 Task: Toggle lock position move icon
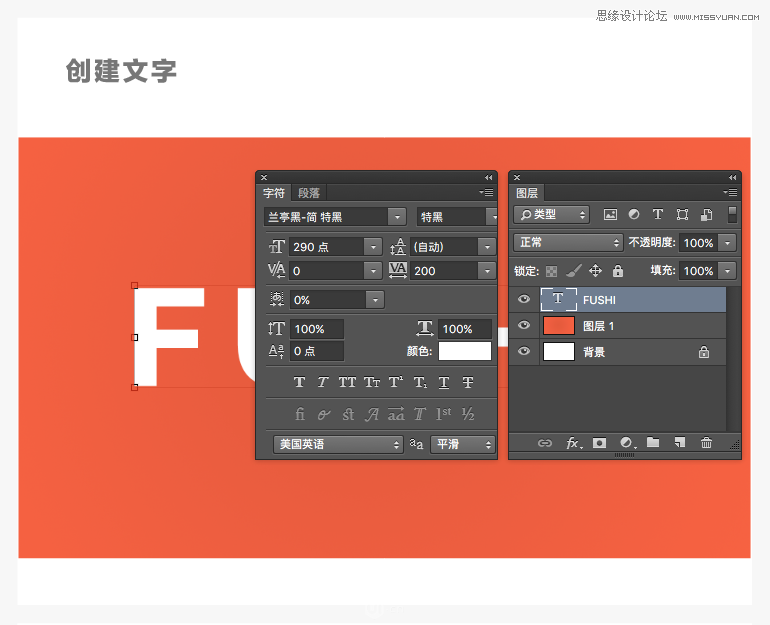(595, 271)
